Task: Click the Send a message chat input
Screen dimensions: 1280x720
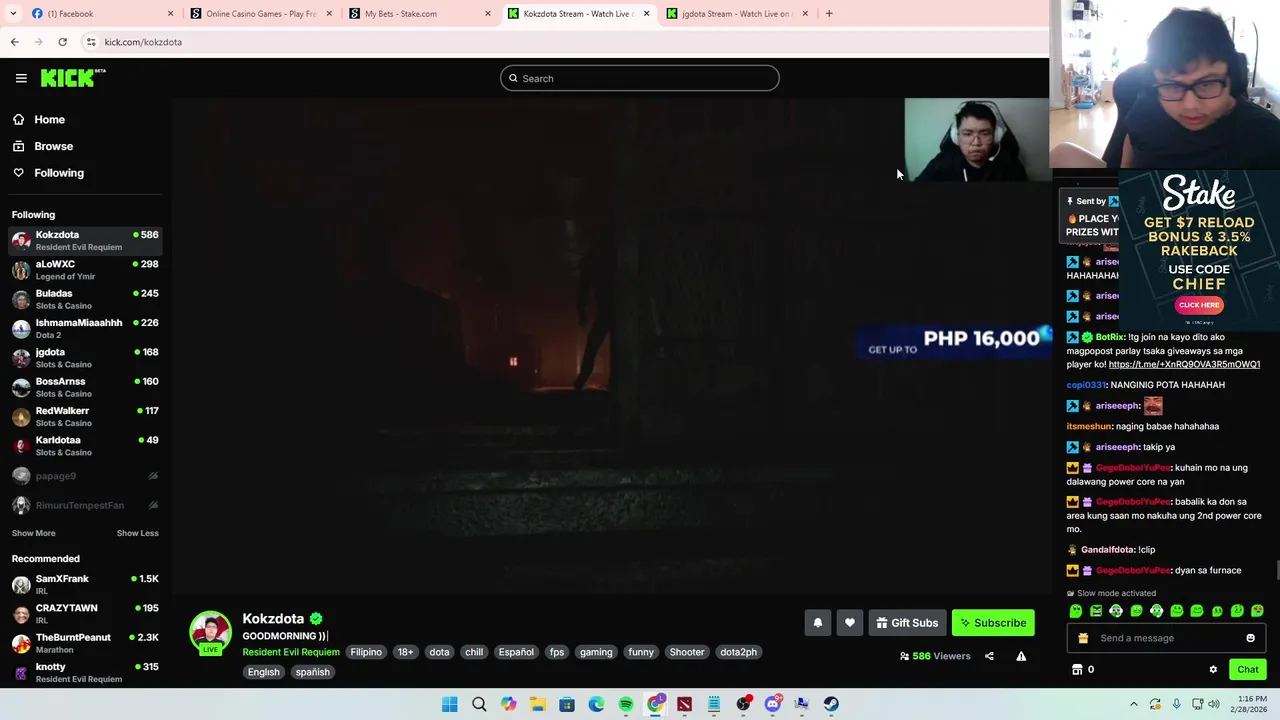Action: (x=1166, y=638)
